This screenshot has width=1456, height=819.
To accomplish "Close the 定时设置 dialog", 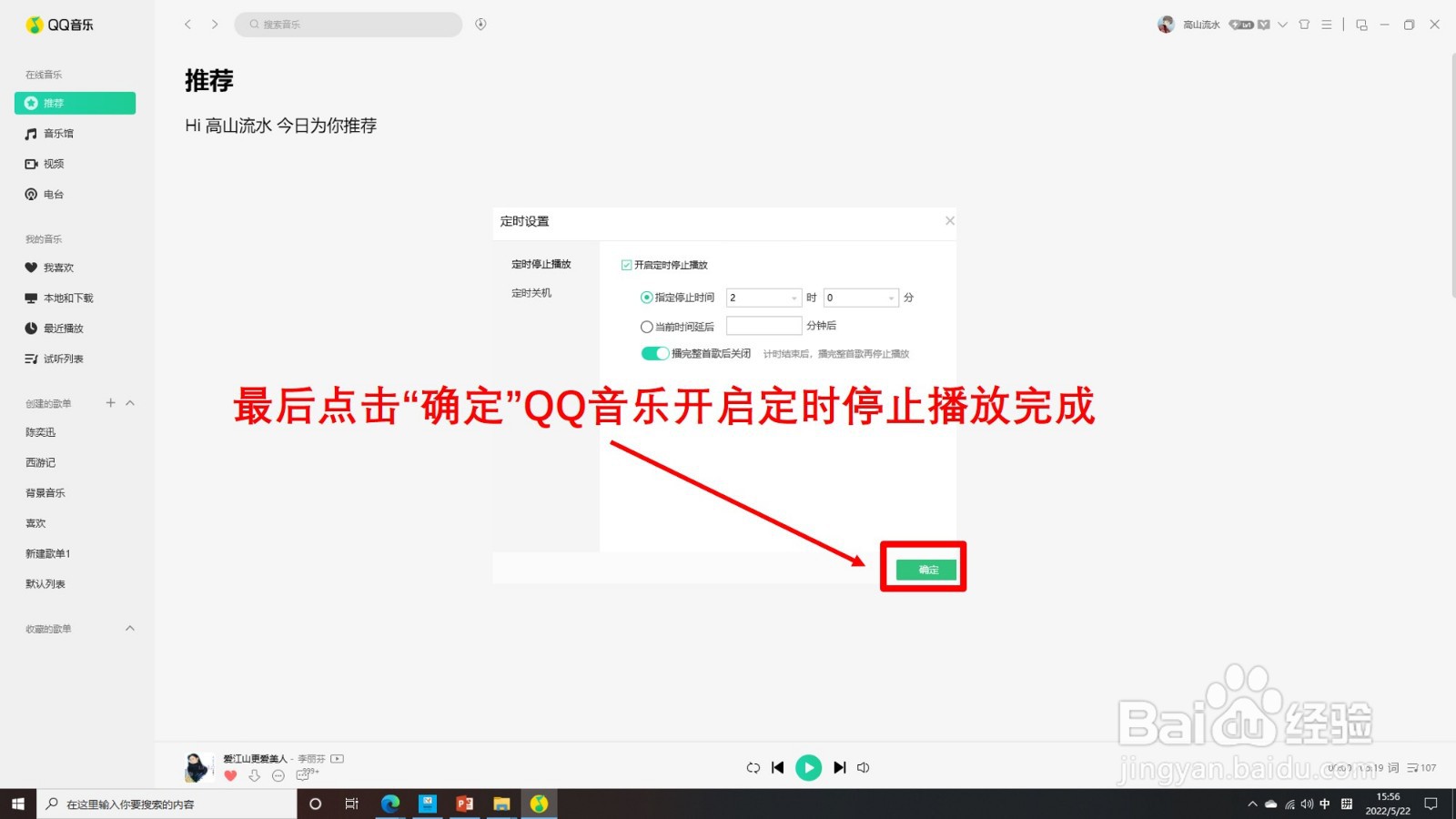I will point(949,221).
